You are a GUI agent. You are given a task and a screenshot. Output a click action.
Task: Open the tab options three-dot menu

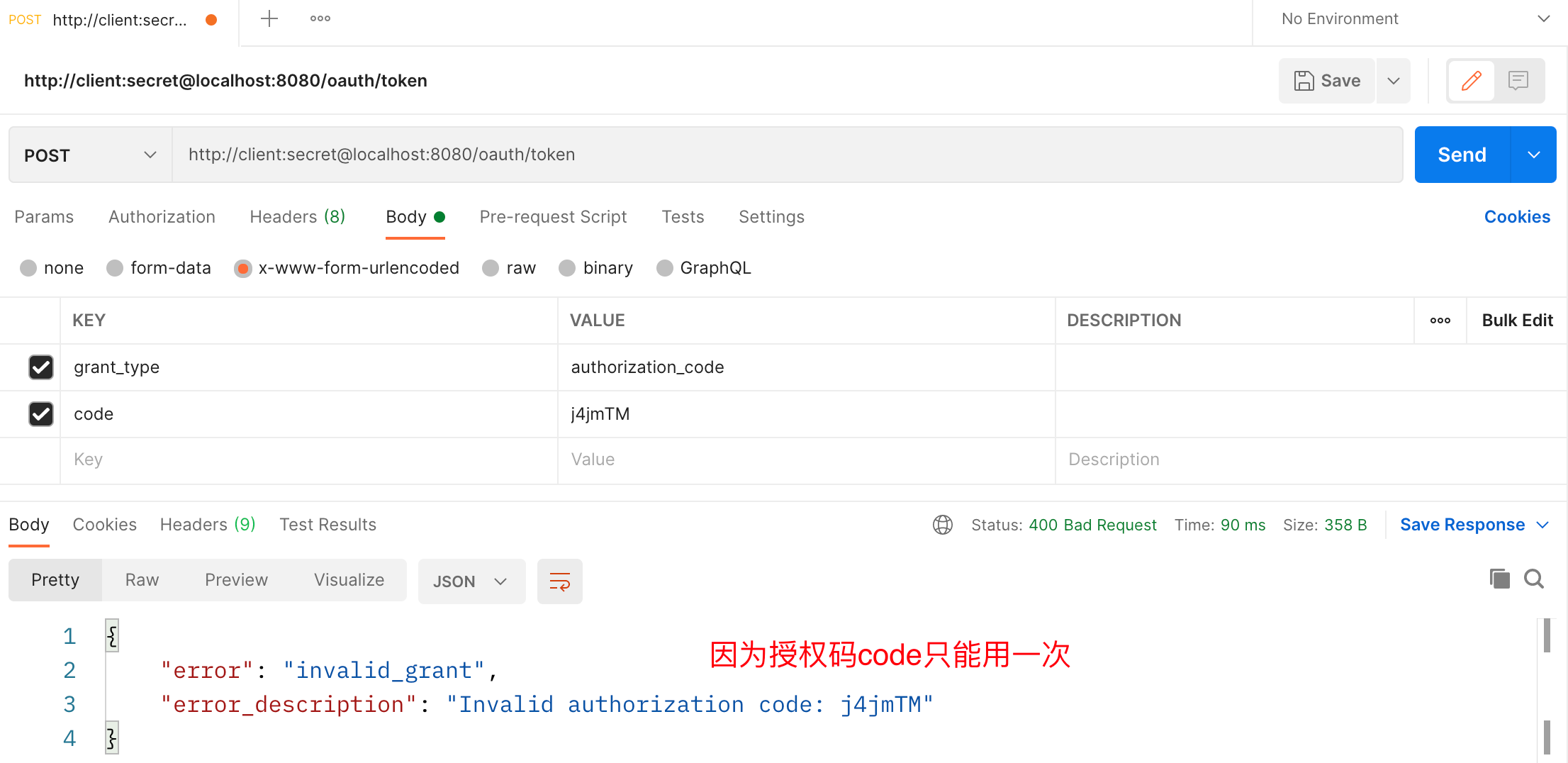pyautogui.click(x=320, y=18)
